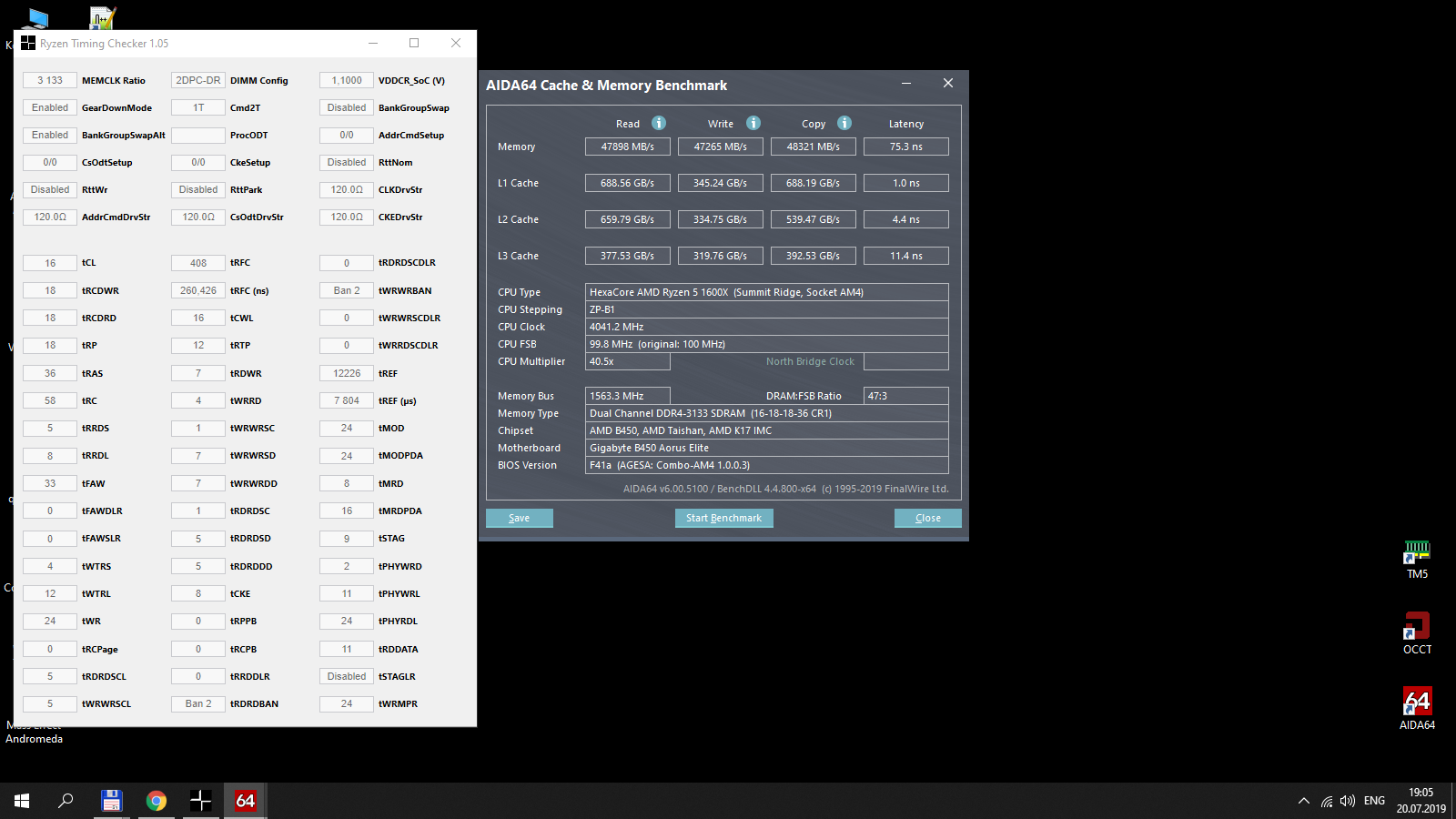Open the floppy disk app on the taskbar

coord(111,801)
